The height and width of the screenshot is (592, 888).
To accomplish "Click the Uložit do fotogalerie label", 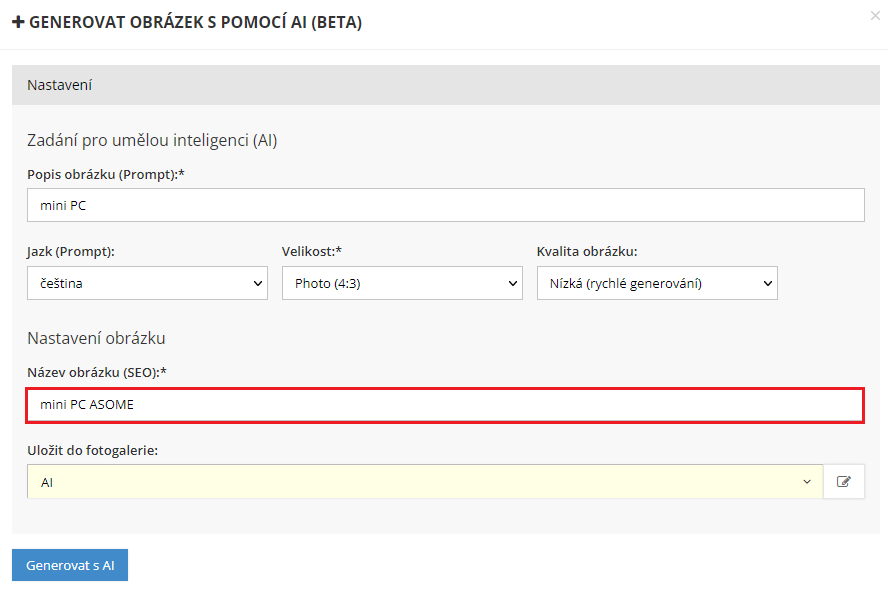I will [x=92, y=450].
